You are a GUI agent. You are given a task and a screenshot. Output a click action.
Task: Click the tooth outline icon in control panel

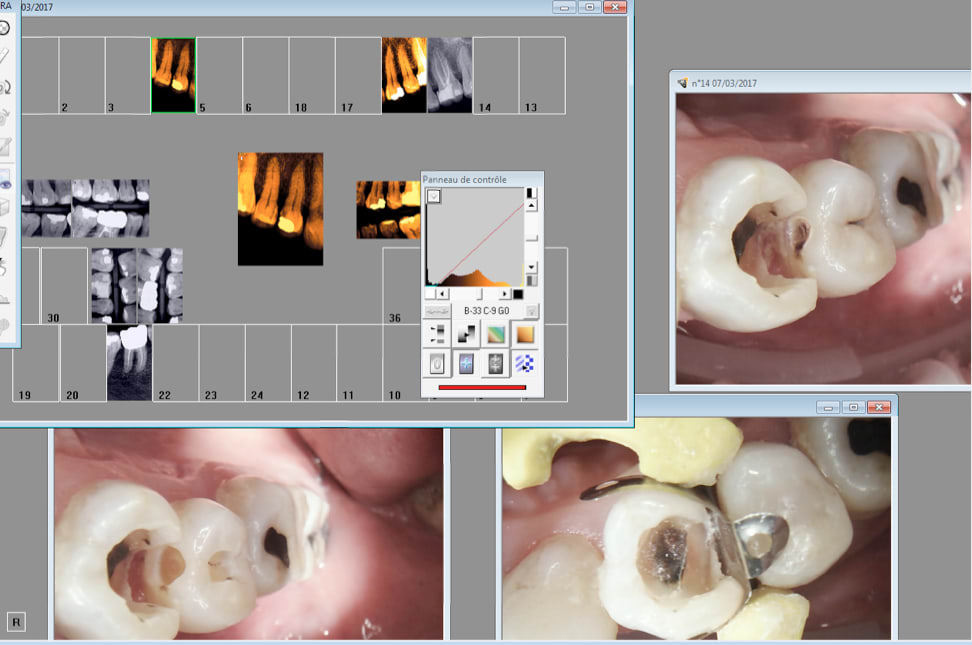[x=437, y=364]
